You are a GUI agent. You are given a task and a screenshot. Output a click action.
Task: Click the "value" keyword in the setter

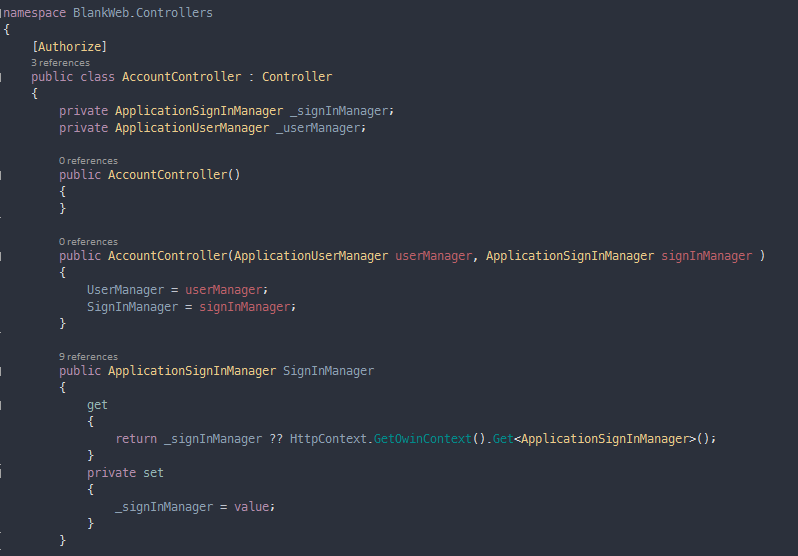251,507
